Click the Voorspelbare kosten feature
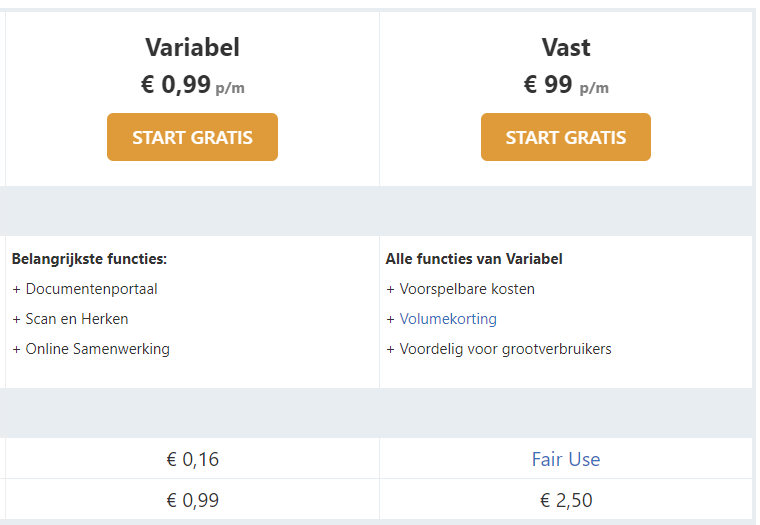760x525 pixels. coord(467,289)
